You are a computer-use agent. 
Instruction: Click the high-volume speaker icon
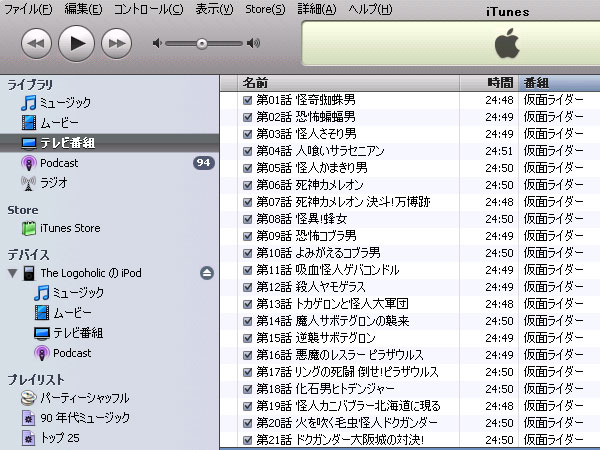pos(253,43)
